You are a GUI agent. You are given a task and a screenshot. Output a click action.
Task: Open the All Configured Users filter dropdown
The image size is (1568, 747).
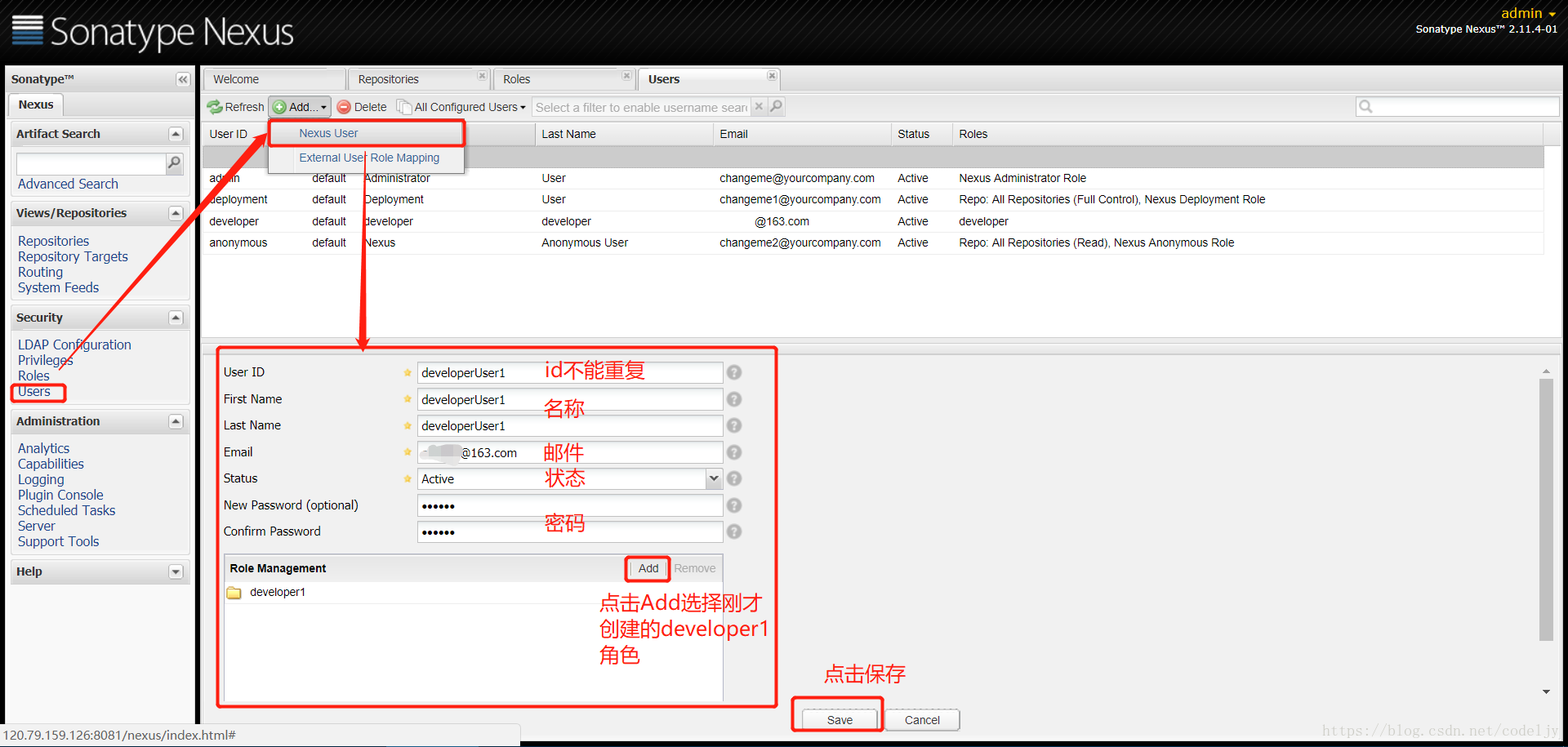(x=461, y=107)
